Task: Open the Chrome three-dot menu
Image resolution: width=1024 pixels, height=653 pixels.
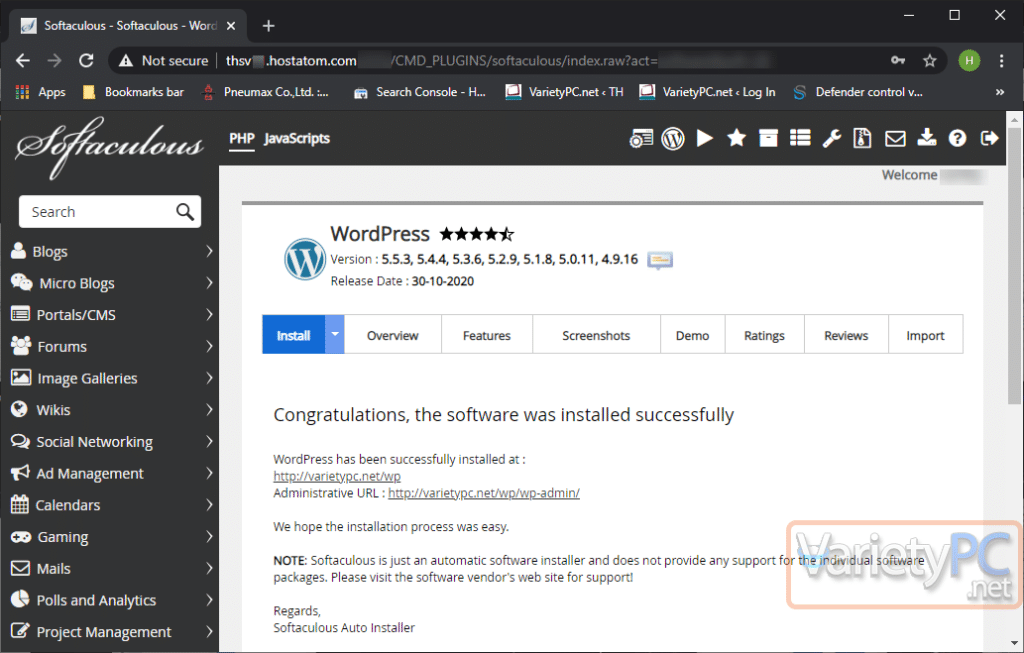Action: click(x=1001, y=61)
